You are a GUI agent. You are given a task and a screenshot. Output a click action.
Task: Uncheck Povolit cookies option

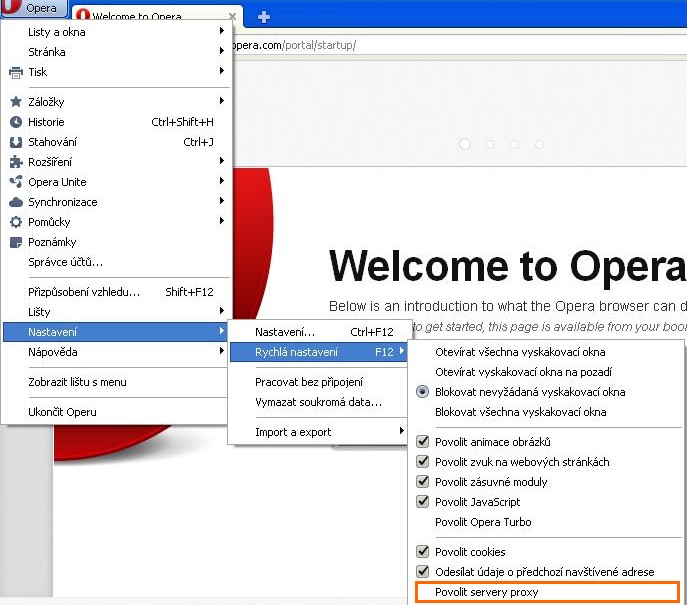coord(423,552)
